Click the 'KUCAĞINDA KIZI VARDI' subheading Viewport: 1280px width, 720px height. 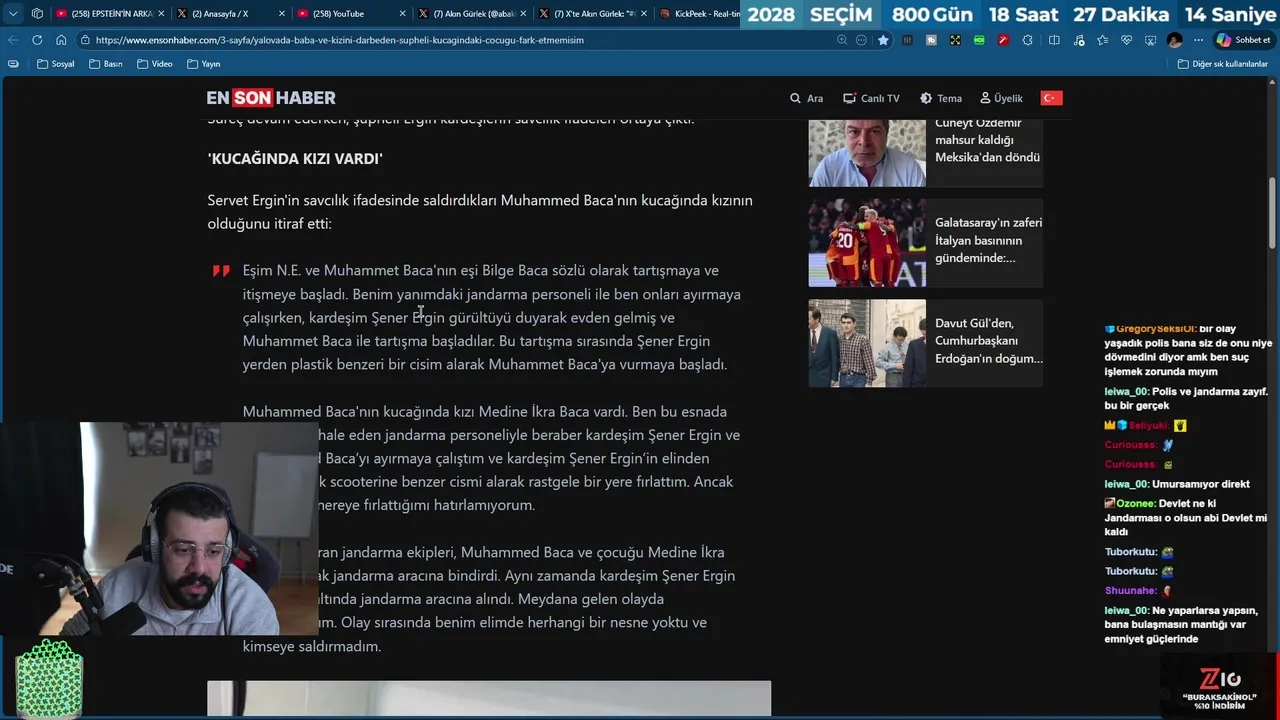pyautogui.click(x=295, y=159)
